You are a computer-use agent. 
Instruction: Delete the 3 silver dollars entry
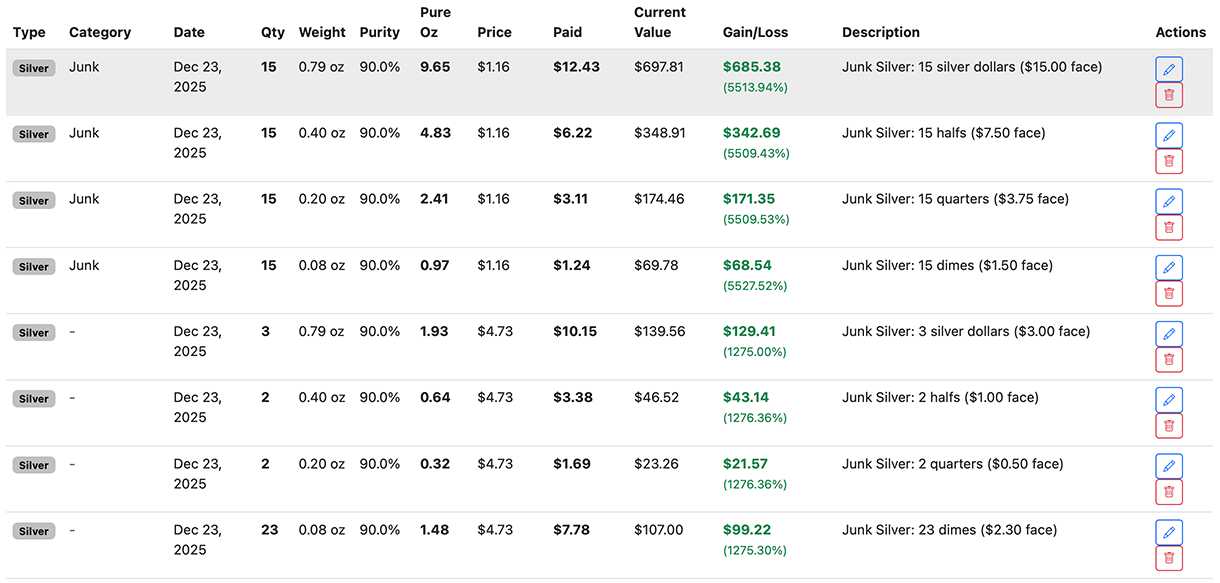click(1169, 359)
